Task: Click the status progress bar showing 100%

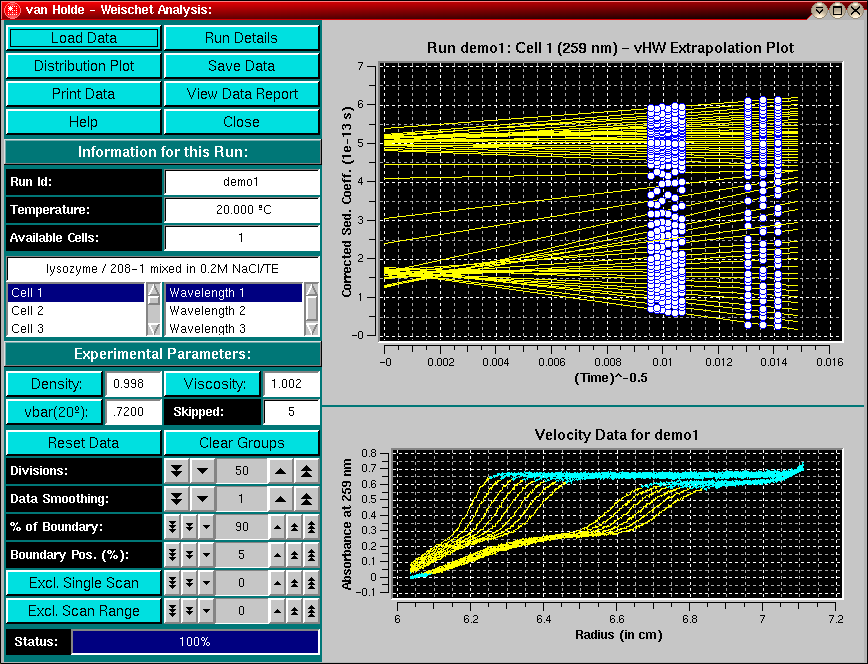Action: (x=195, y=642)
